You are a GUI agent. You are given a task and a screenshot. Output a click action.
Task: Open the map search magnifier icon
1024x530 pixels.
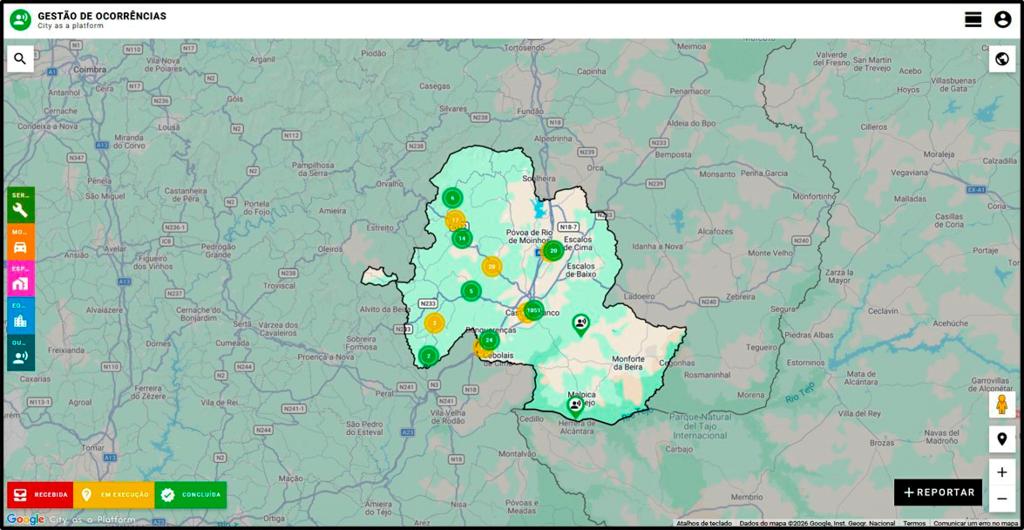coord(20,59)
